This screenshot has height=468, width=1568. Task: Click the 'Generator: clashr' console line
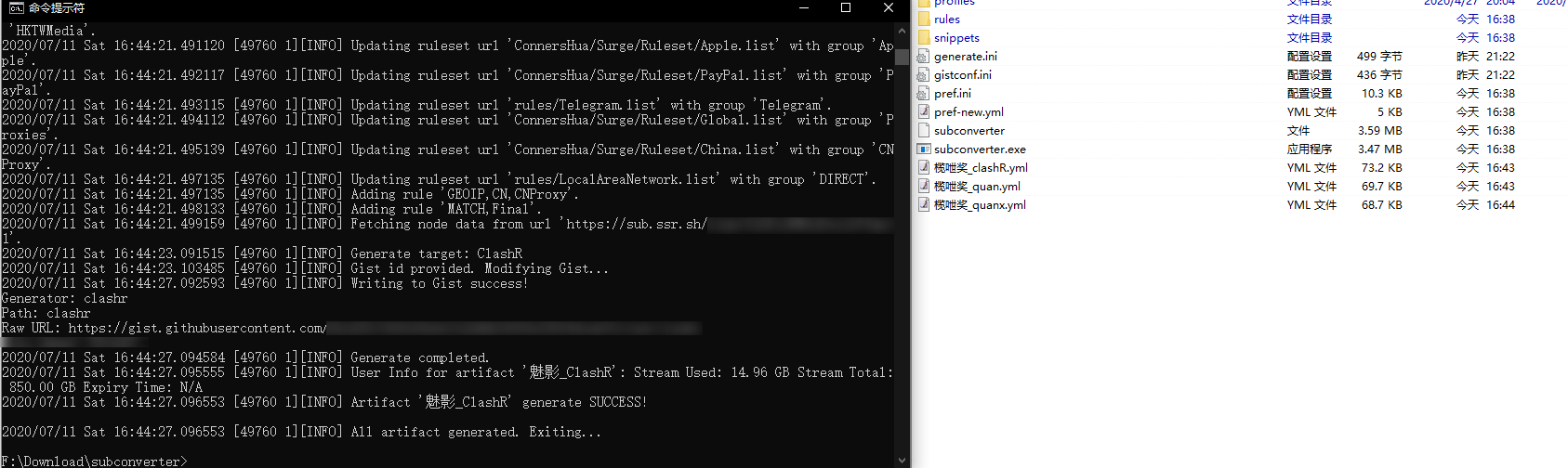point(64,298)
